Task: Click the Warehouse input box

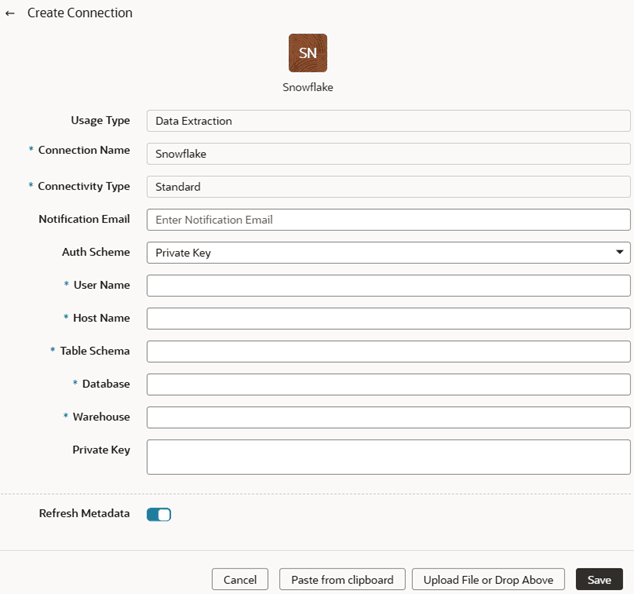Action: (x=388, y=417)
